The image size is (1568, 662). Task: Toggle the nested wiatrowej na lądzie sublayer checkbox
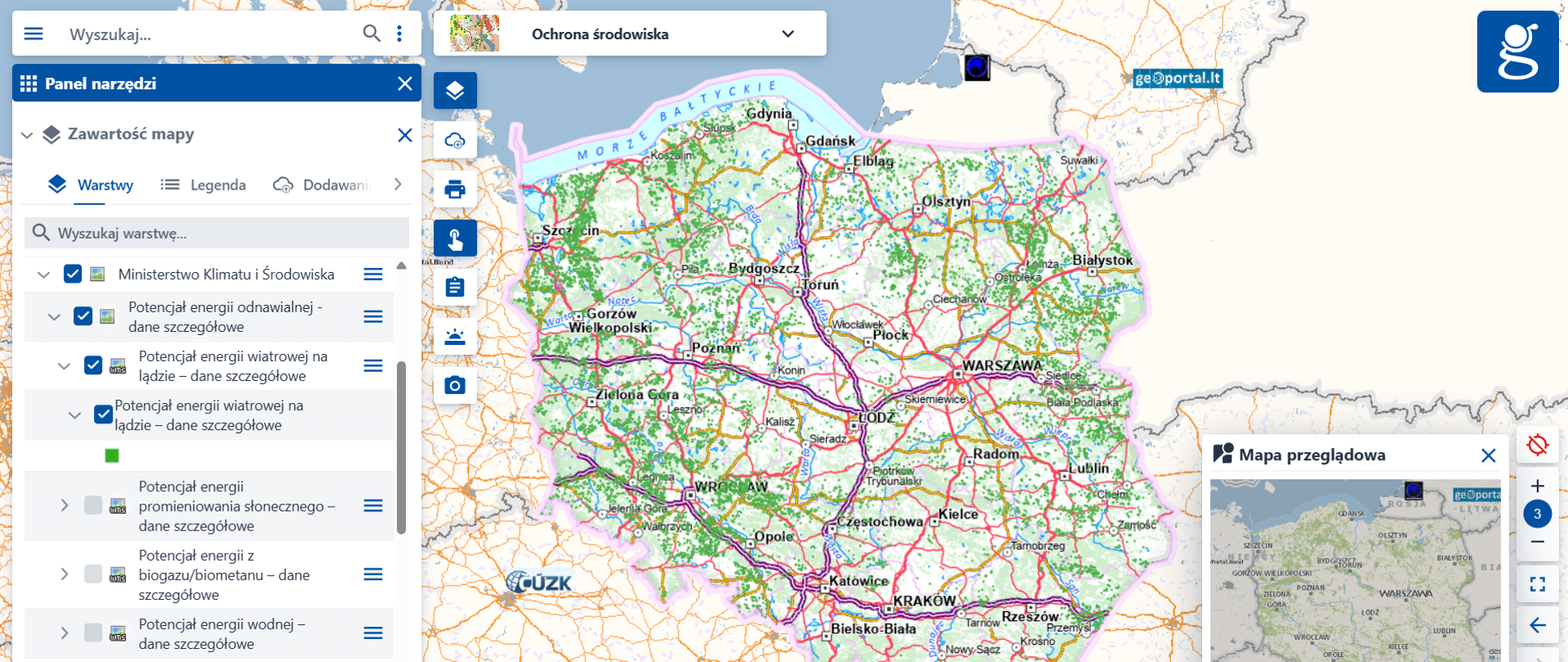pyautogui.click(x=104, y=414)
